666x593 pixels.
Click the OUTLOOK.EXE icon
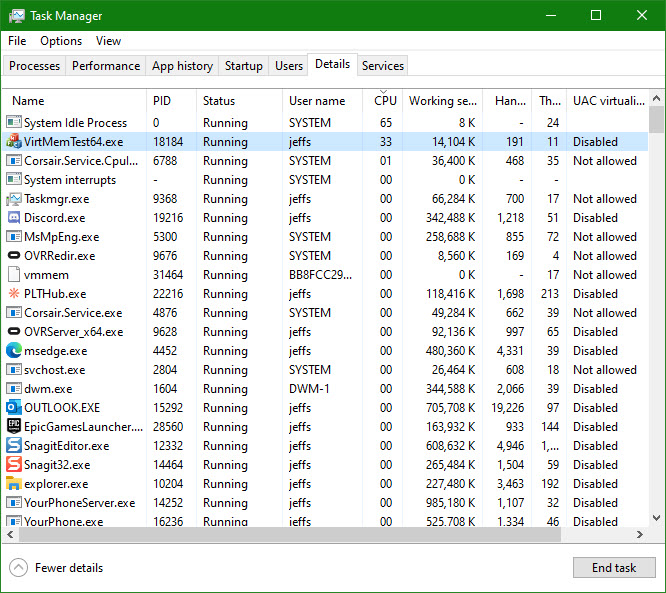coord(14,407)
